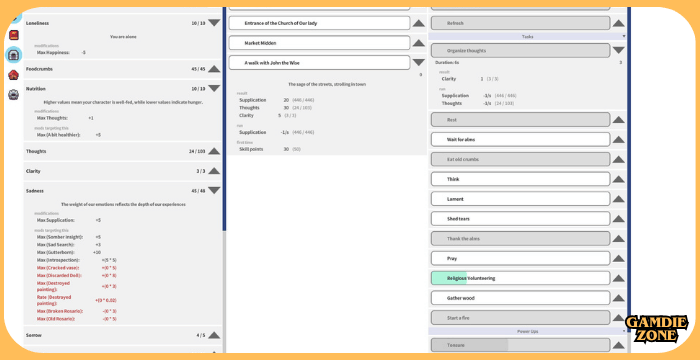This screenshot has width=700, height=360.
Task: Collapse the Organize thoughts task details
Action: (x=618, y=50)
